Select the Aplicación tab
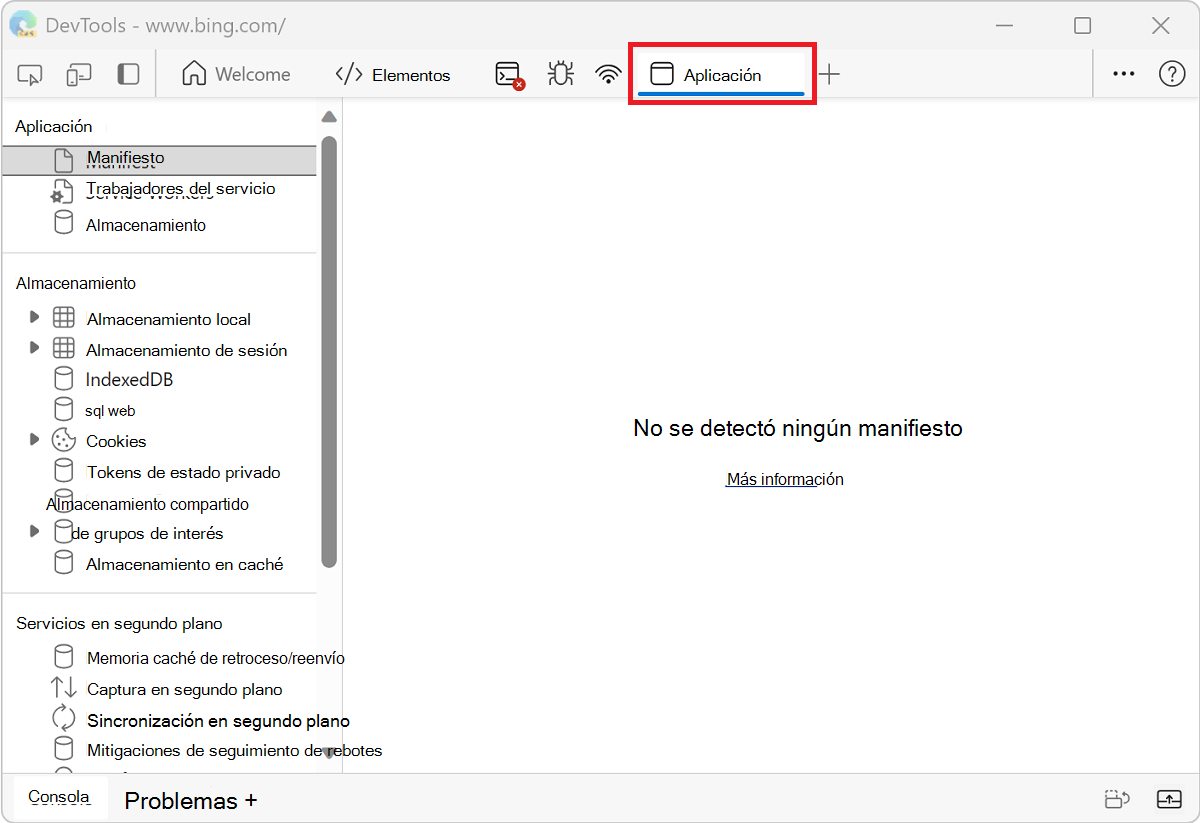 point(721,75)
